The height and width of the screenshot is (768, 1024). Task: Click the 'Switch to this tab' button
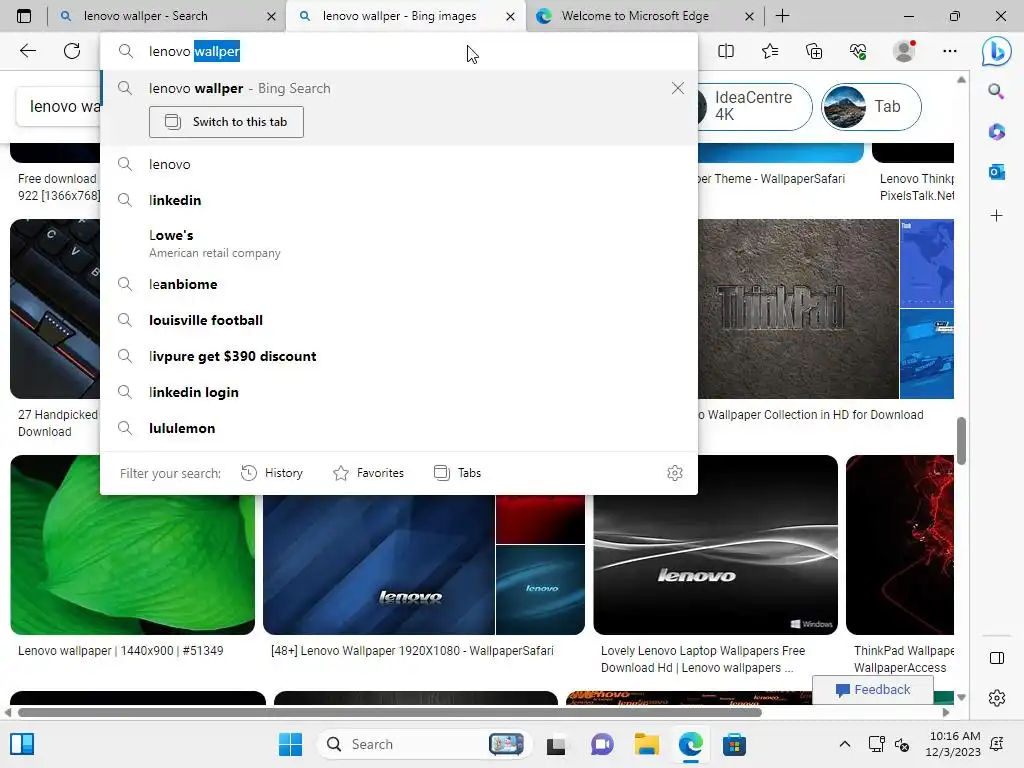click(226, 122)
